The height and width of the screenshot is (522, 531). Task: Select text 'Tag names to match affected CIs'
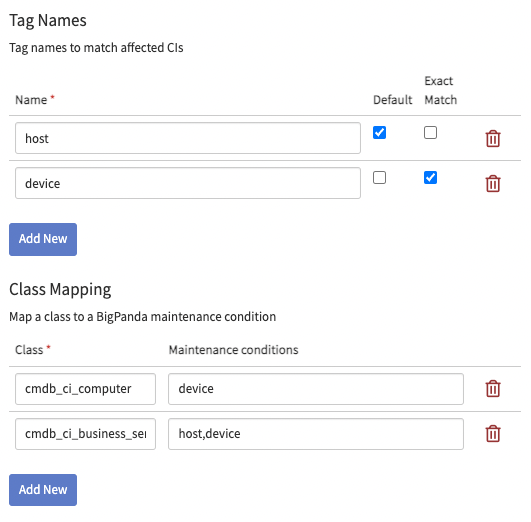96,48
